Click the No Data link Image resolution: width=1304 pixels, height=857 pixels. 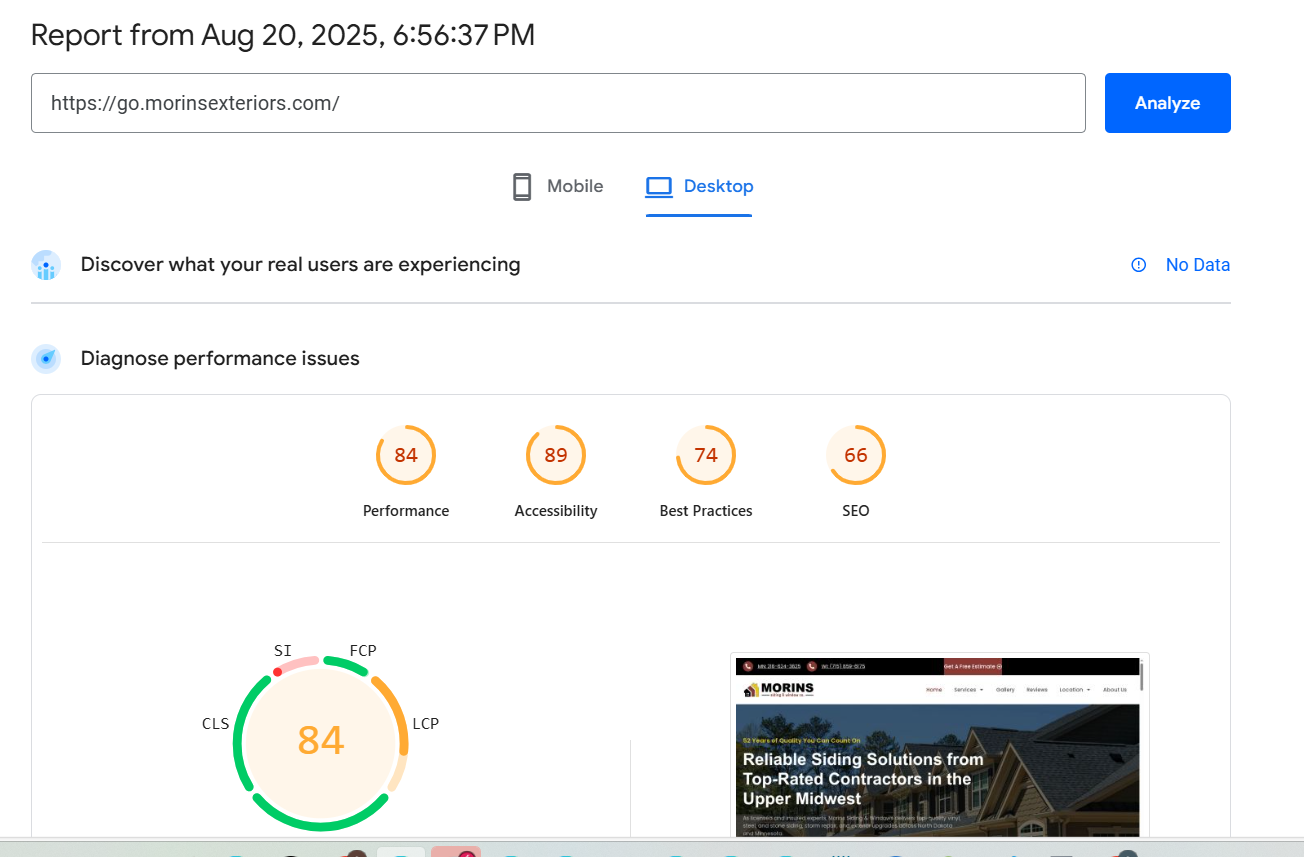coord(1197,265)
